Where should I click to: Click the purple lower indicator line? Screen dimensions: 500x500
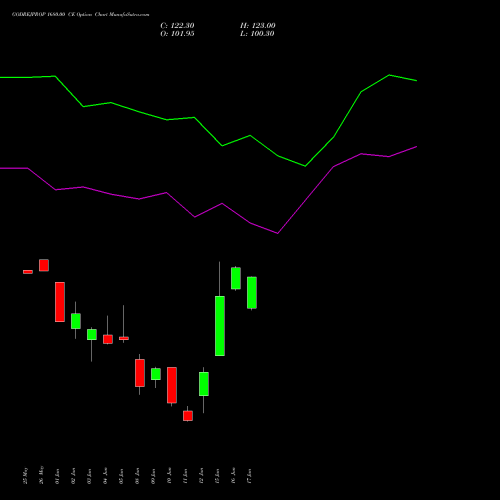[x=208, y=210]
